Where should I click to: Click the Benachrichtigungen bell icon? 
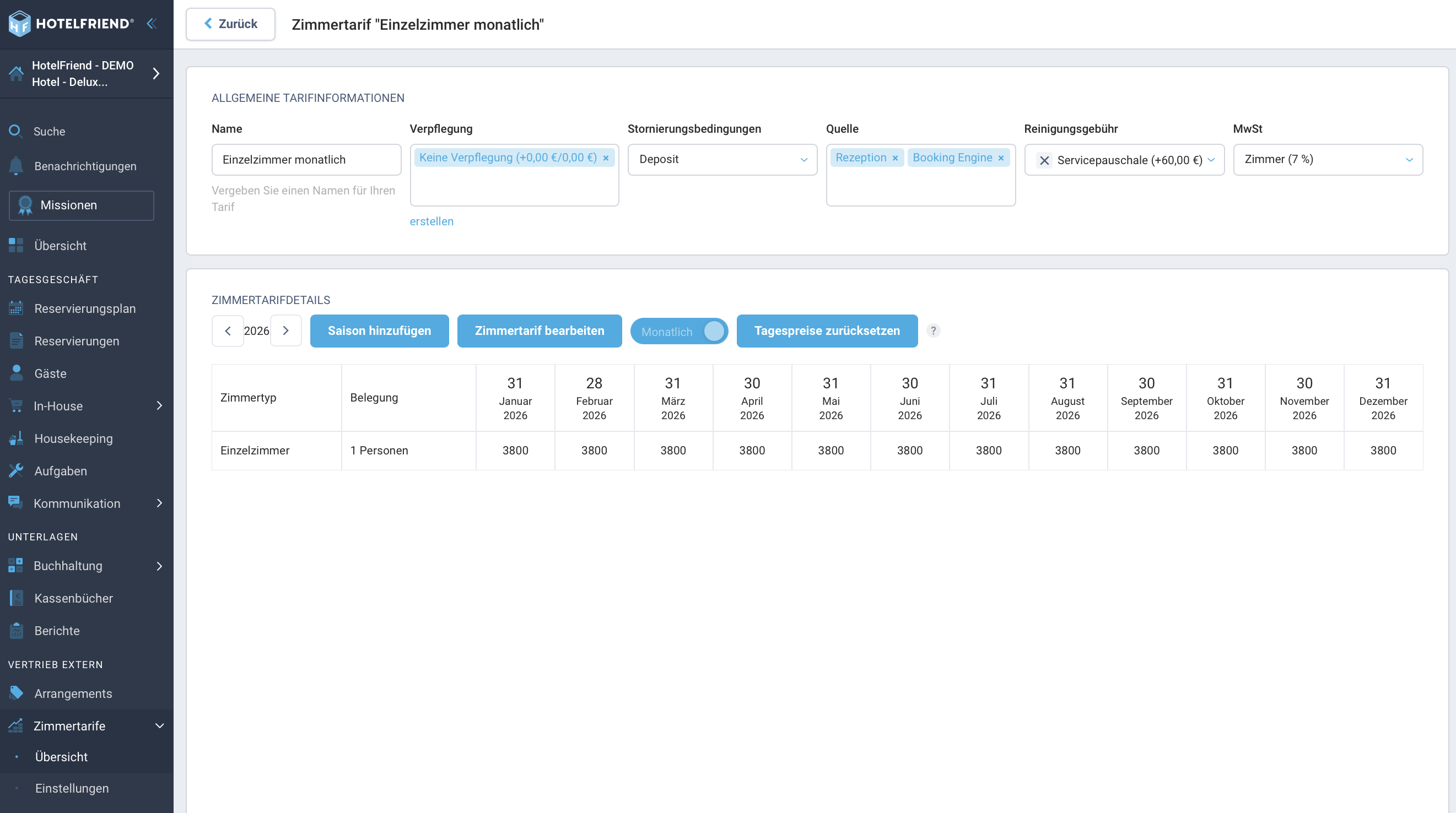click(16, 166)
